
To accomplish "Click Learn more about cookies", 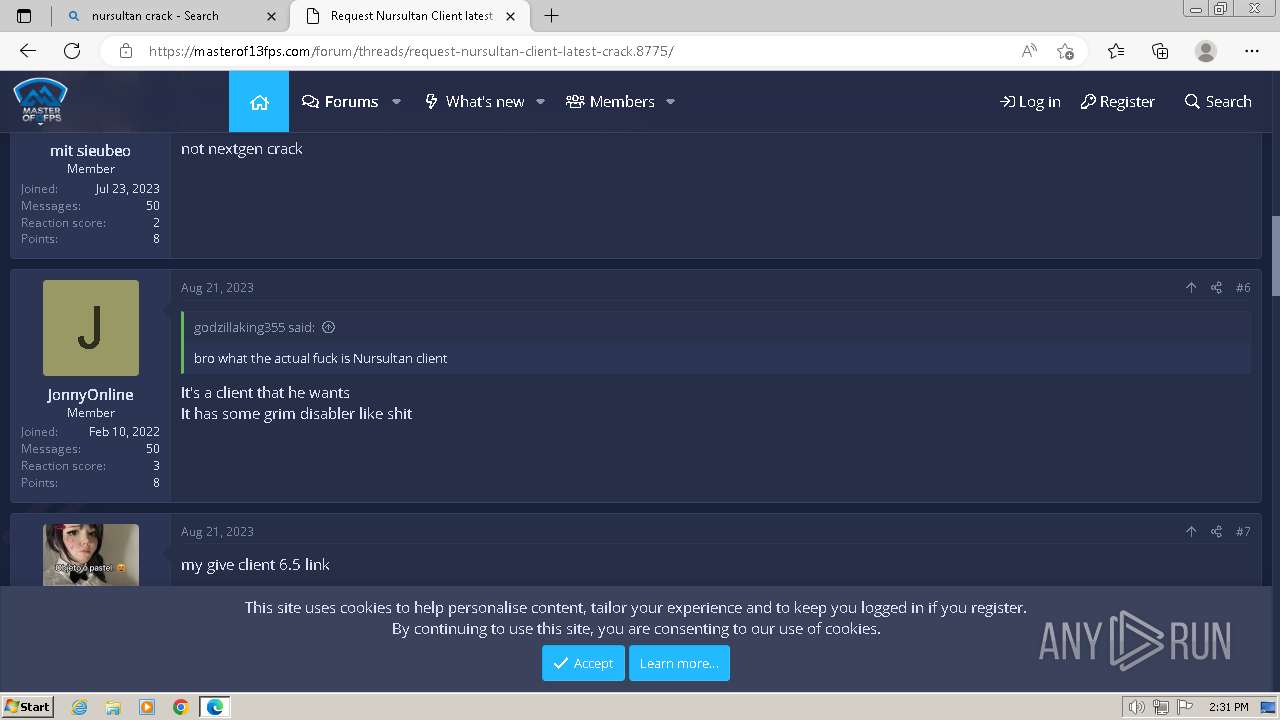I will click(x=679, y=663).
